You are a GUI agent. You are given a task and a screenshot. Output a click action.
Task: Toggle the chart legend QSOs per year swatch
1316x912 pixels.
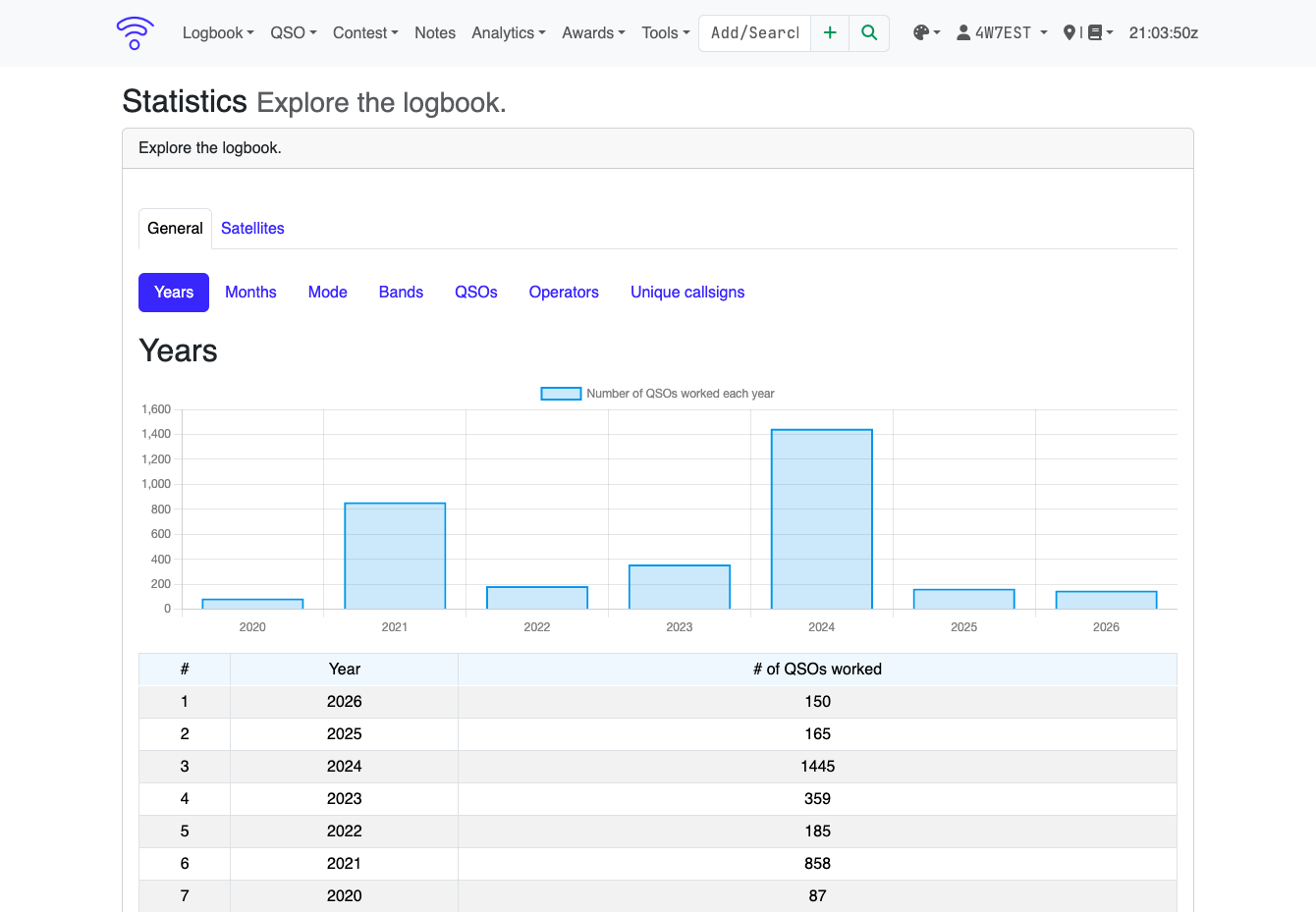(x=561, y=394)
